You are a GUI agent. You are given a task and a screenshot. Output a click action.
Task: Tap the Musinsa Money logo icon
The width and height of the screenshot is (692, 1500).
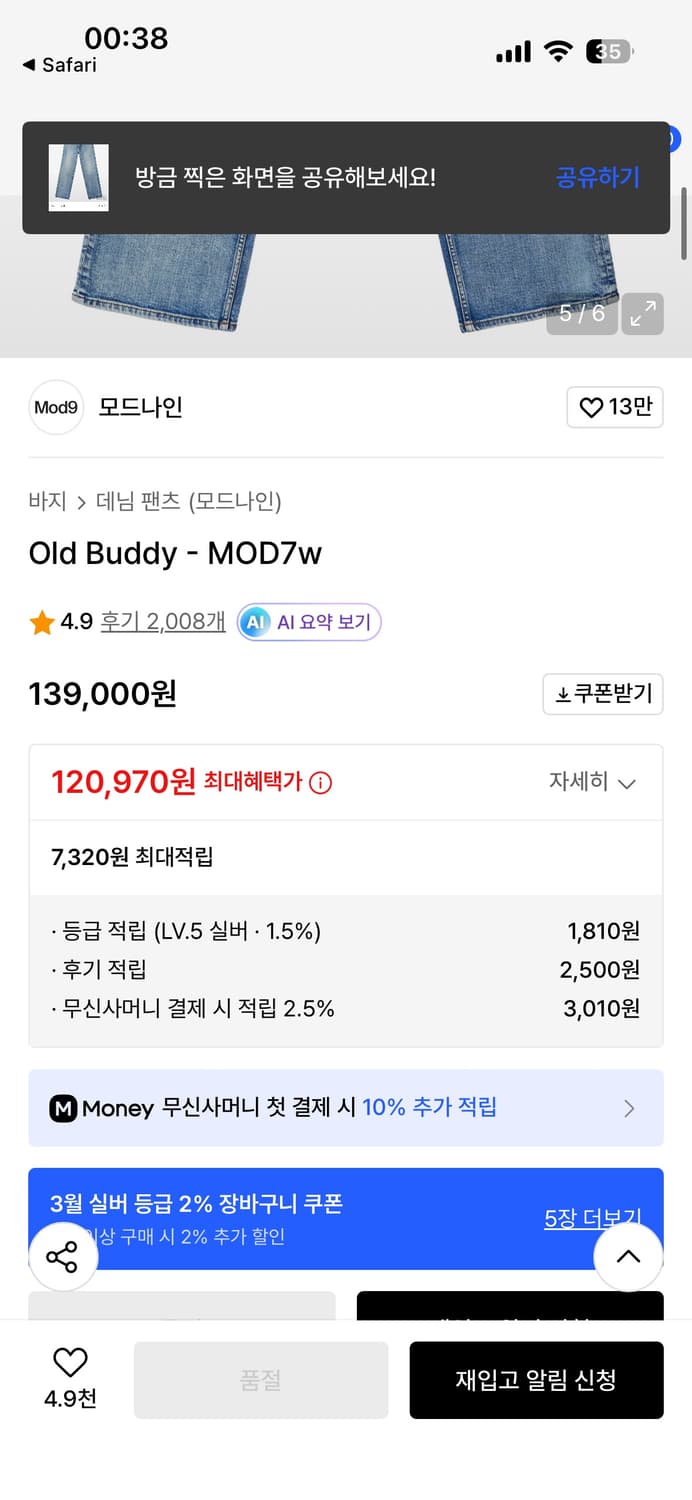64,1108
